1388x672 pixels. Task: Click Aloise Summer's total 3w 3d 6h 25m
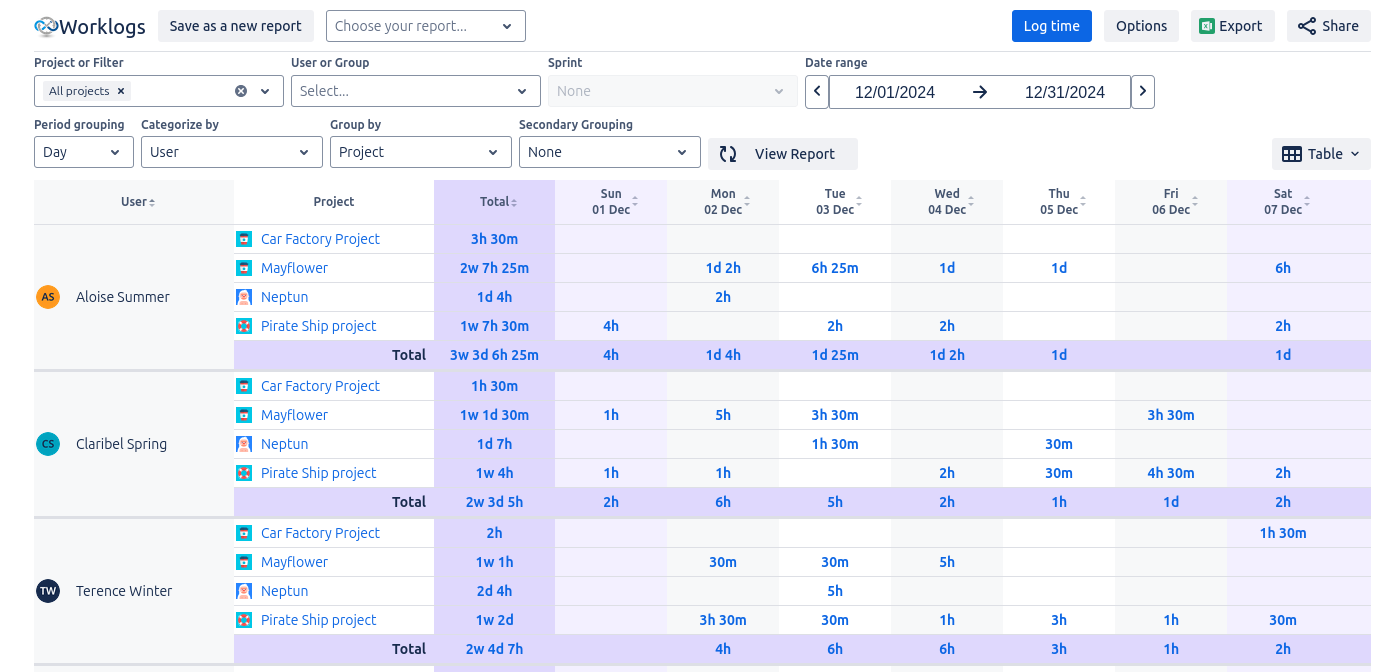pyautogui.click(x=494, y=355)
